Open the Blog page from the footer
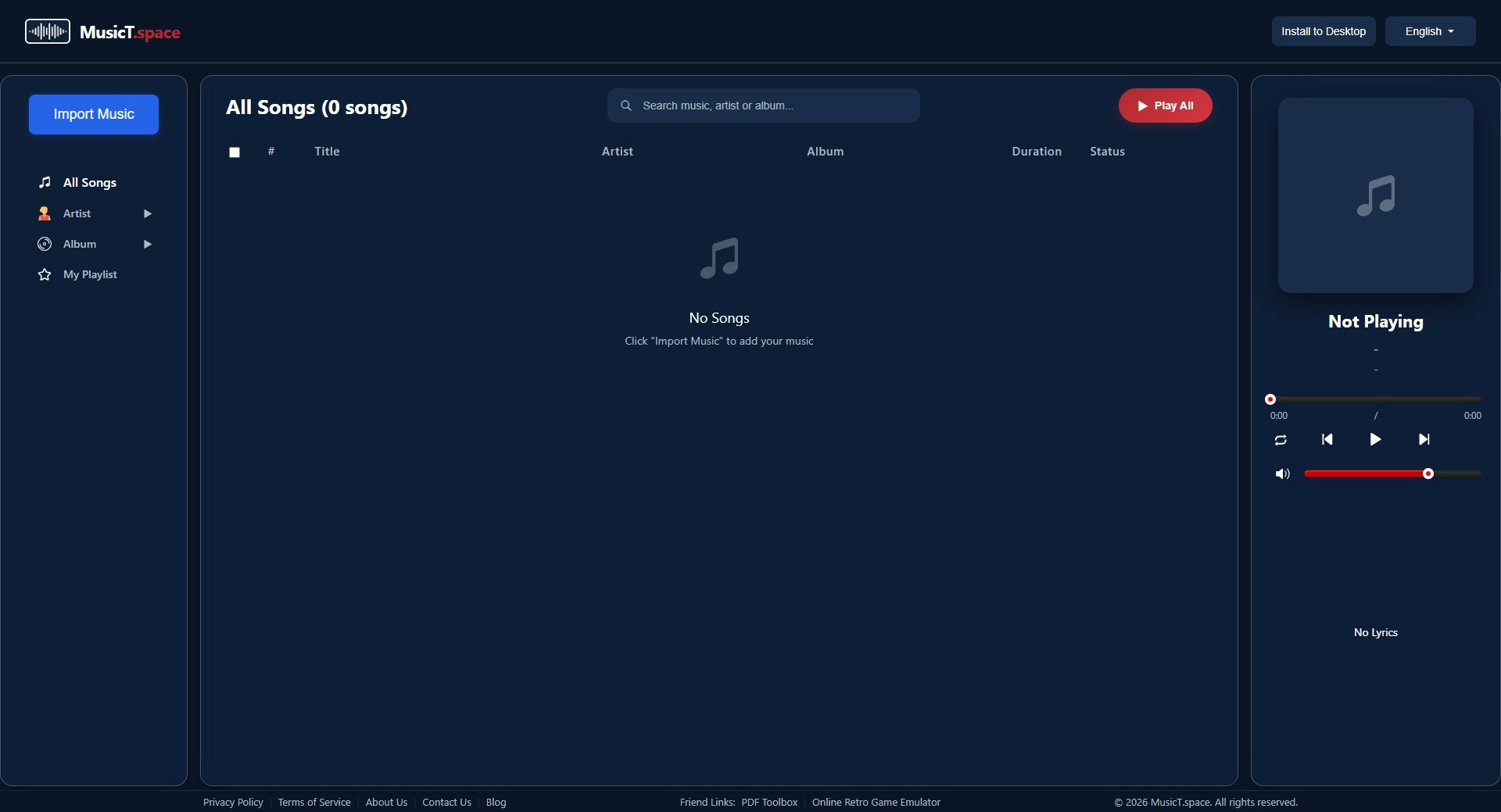Screen dimensions: 1501x812 tap(496, 802)
